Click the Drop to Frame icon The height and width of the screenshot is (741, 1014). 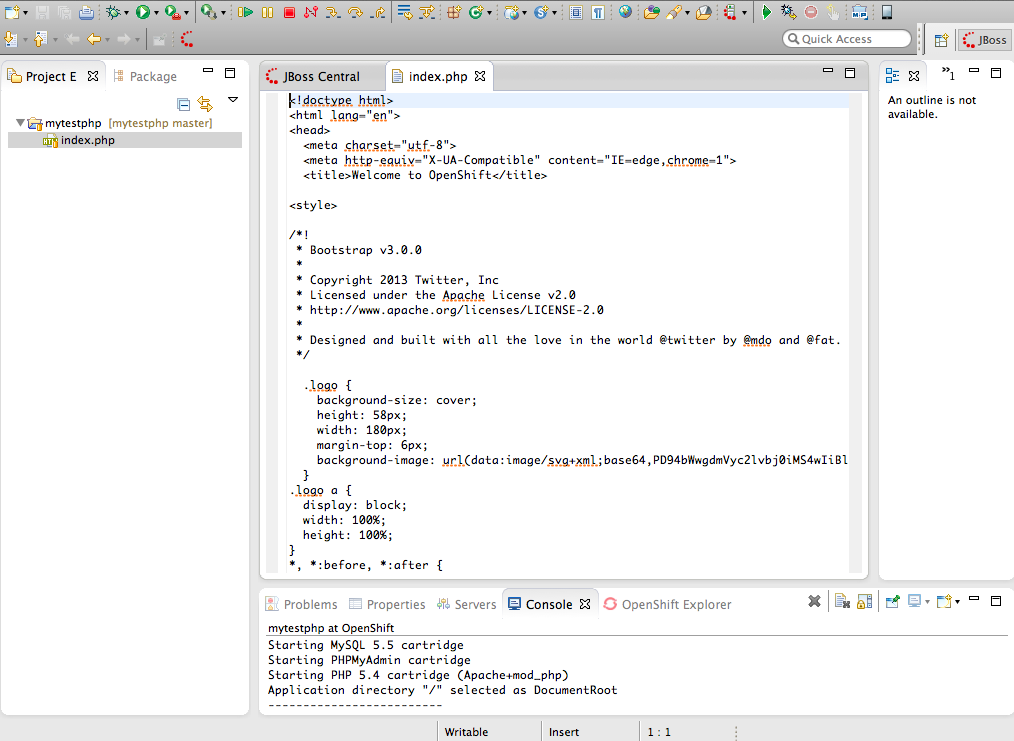(x=405, y=12)
